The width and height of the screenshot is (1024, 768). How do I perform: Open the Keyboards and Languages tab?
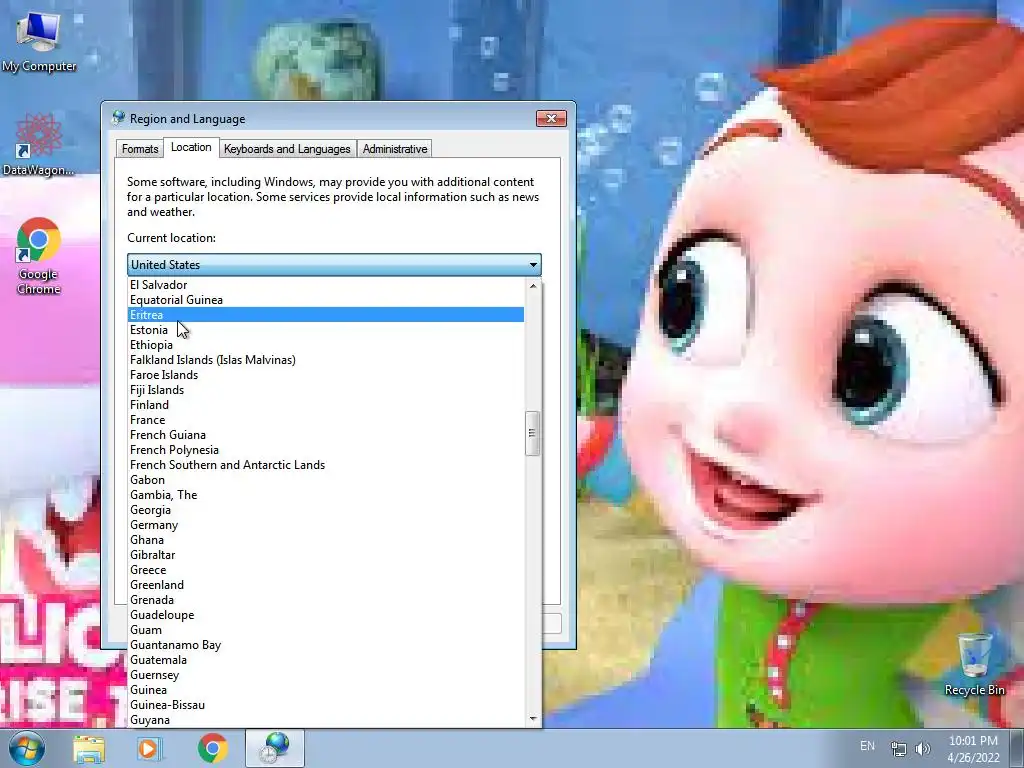coord(287,149)
